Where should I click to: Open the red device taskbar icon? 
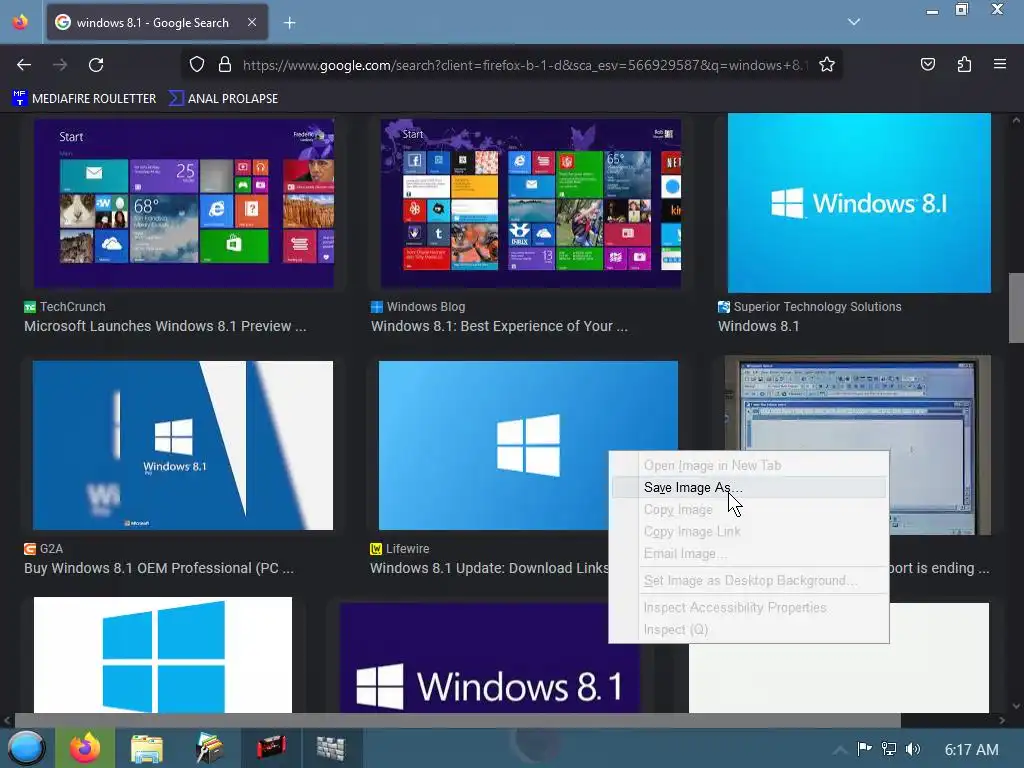[271, 747]
